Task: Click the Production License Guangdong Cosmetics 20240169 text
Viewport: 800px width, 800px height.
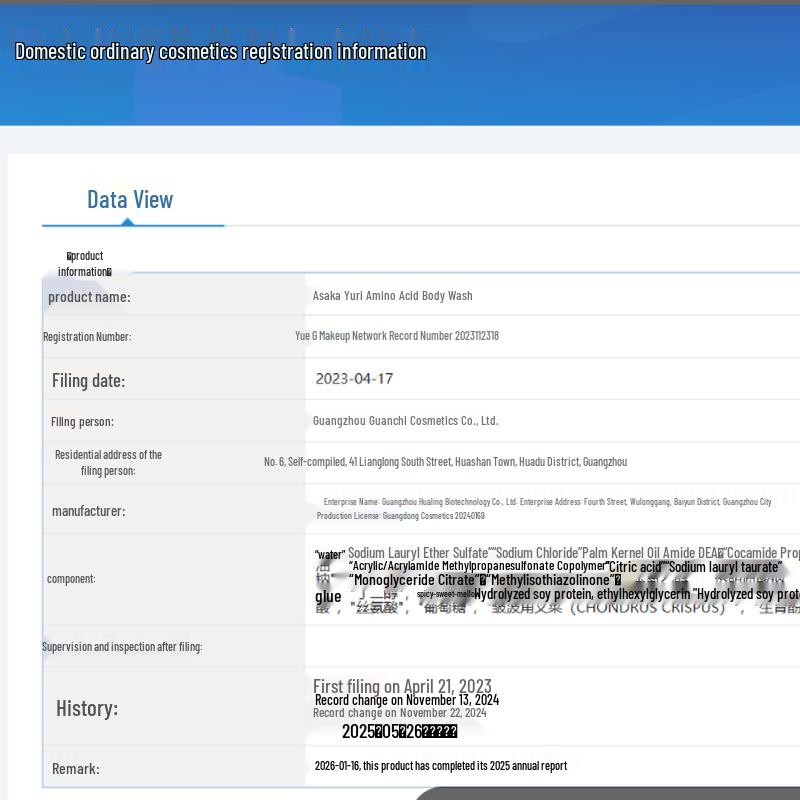Action: click(x=400, y=516)
